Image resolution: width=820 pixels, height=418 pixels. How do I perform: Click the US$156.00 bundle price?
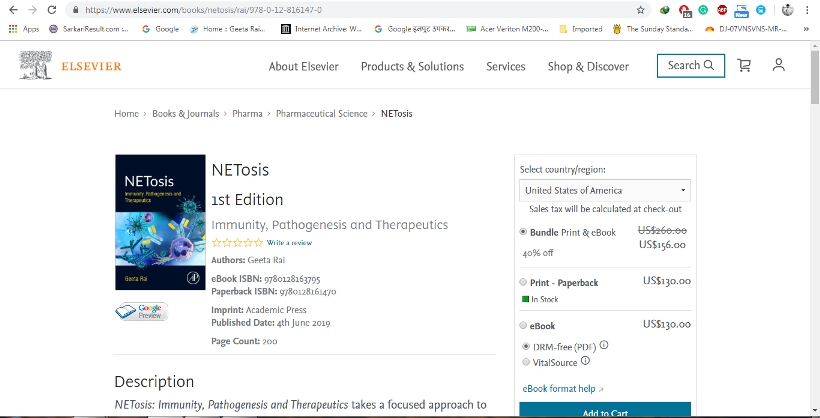(x=662, y=245)
